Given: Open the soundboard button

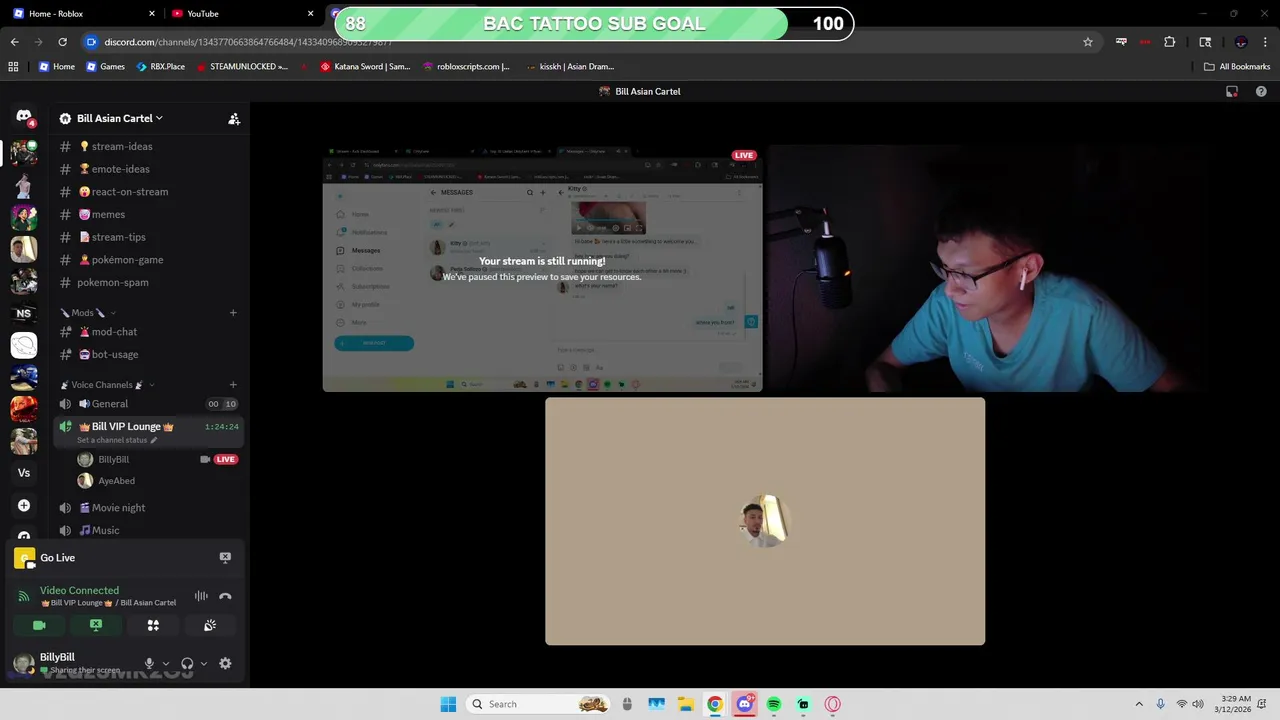Looking at the screenshot, I should click(x=210, y=625).
